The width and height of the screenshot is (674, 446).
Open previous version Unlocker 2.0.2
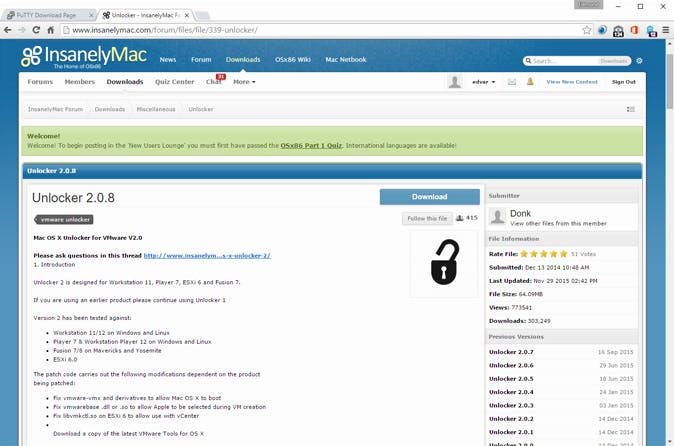(x=511, y=419)
